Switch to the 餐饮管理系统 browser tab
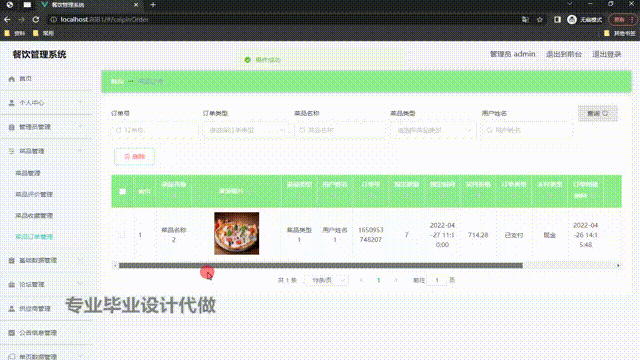Viewport: 640px width, 360px height. coord(90,5)
